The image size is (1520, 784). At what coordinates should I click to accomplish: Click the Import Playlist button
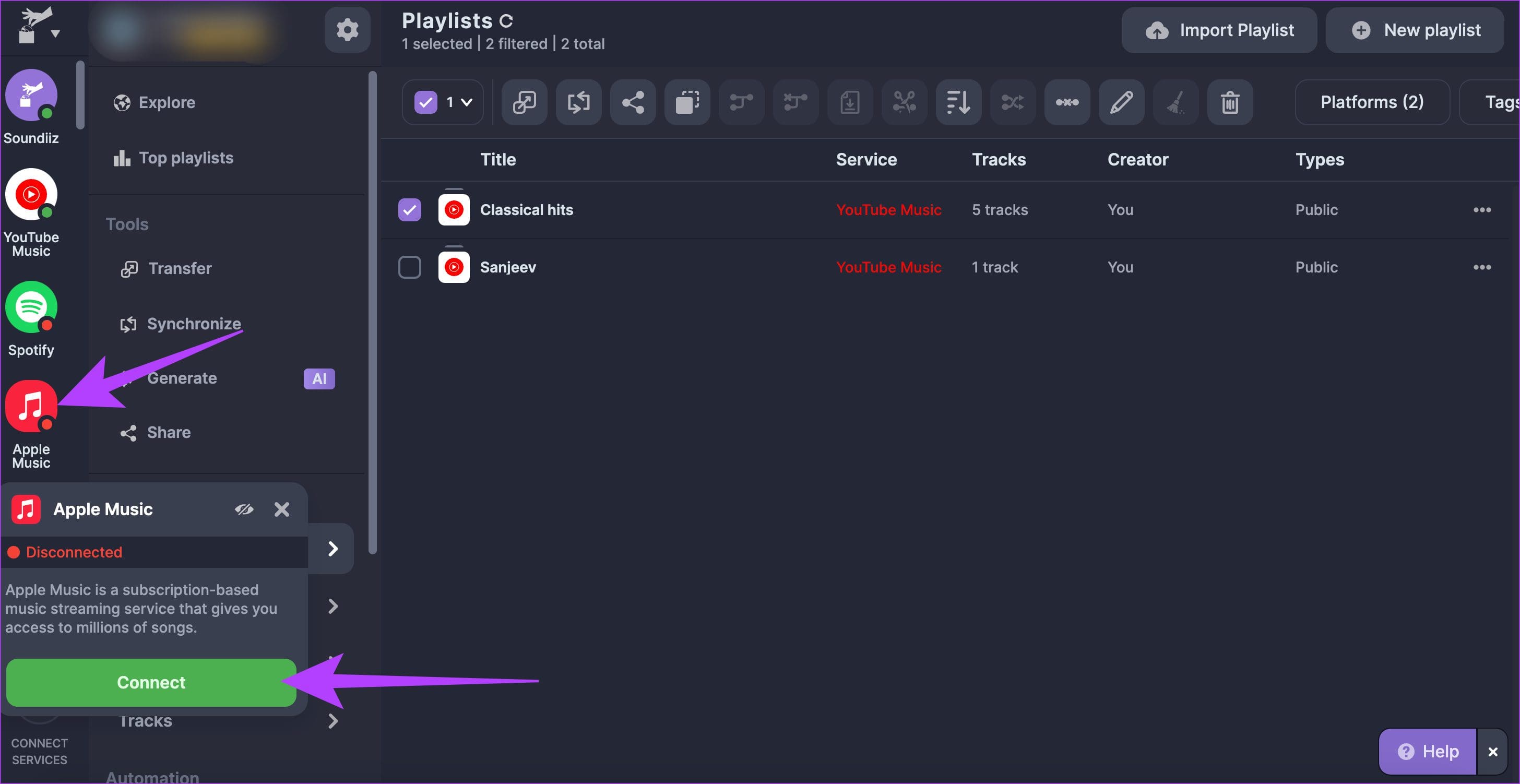pos(1219,30)
